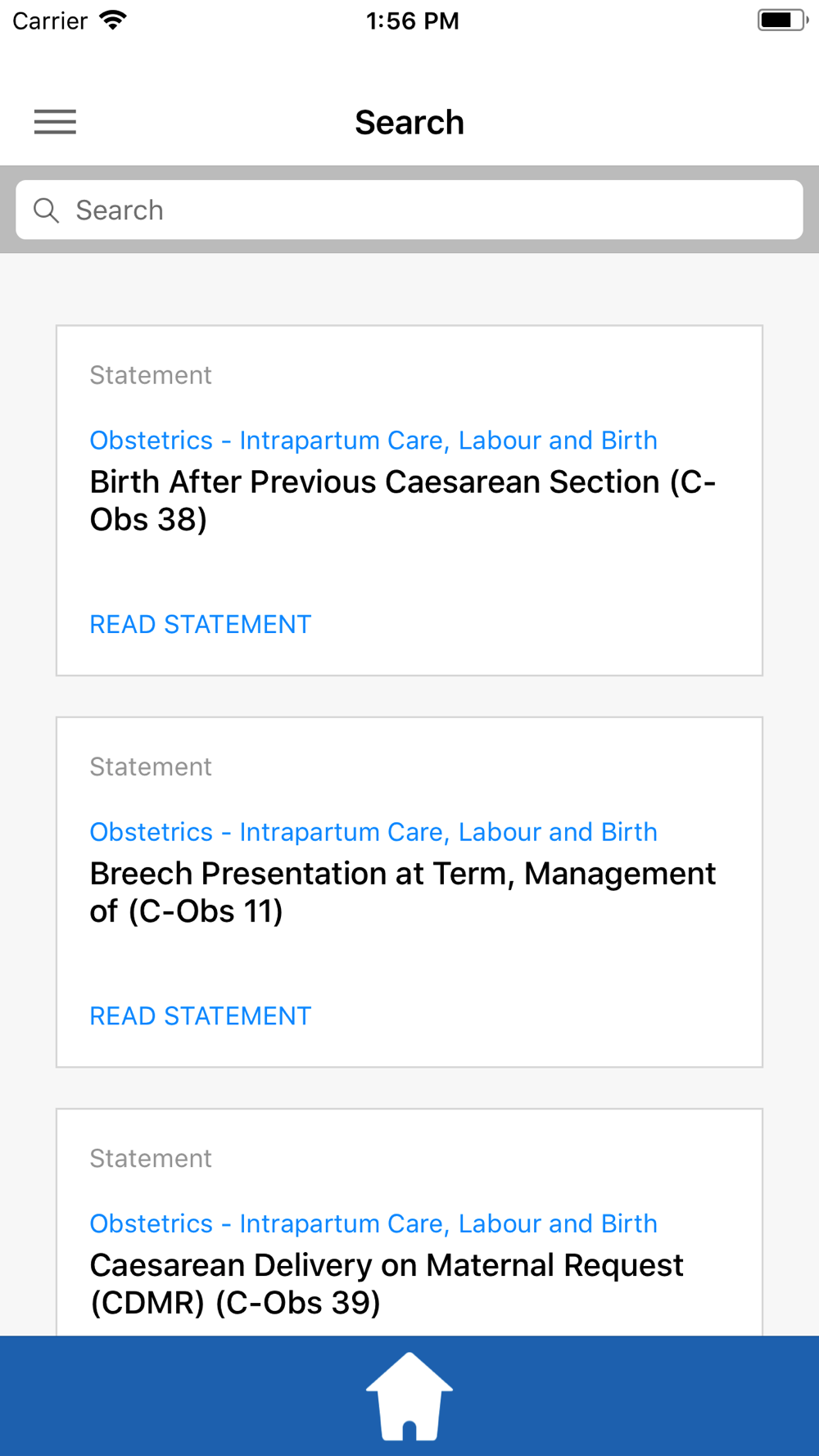Focus the Search text field
This screenshot has width=819, height=1456.
[426, 210]
